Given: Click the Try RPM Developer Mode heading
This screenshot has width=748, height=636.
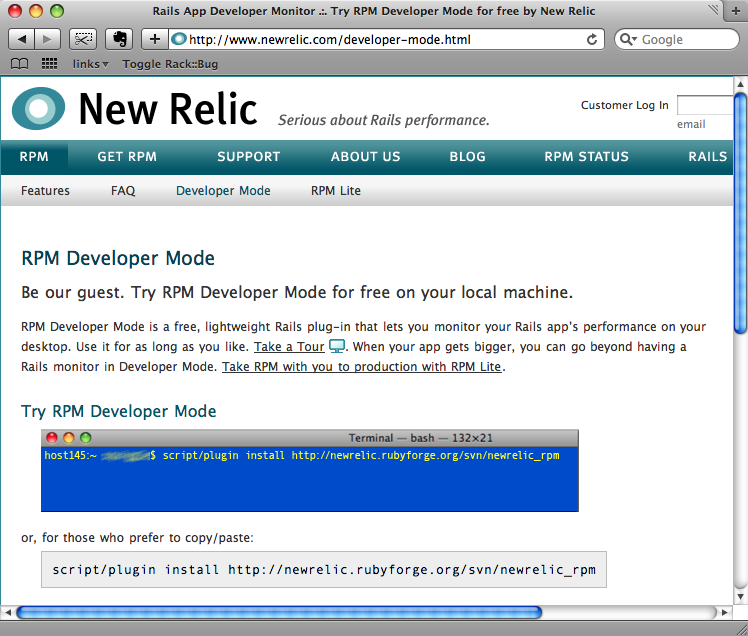Looking at the screenshot, I should [x=119, y=411].
